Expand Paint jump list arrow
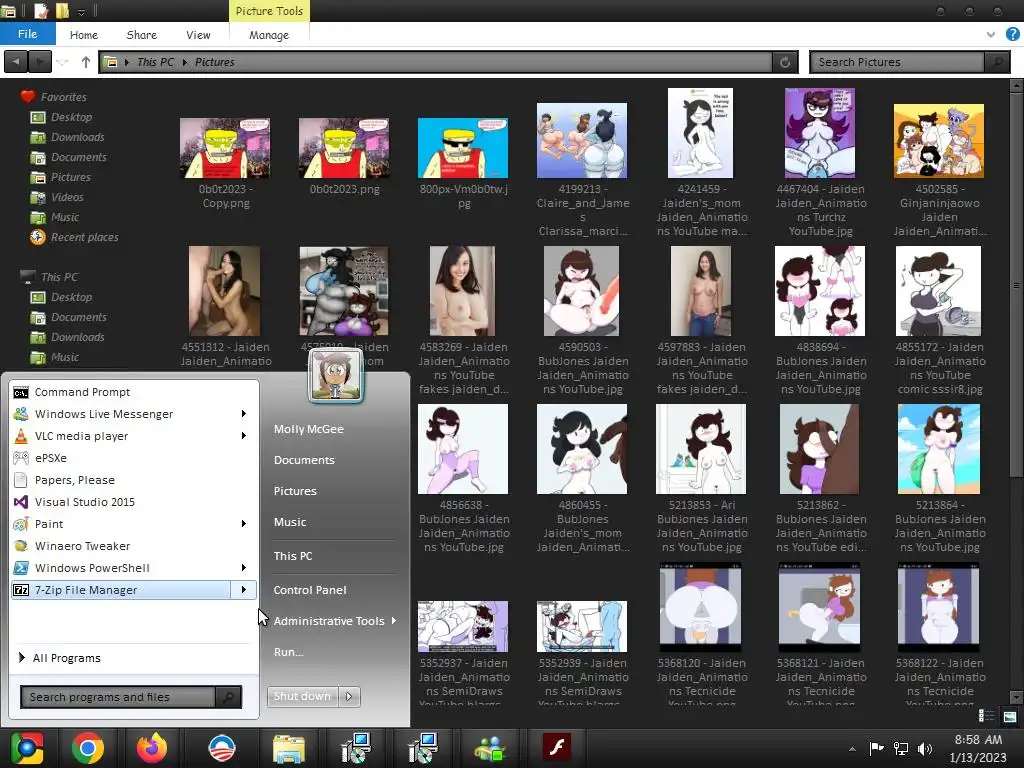1024x768 pixels. (x=244, y=524)
